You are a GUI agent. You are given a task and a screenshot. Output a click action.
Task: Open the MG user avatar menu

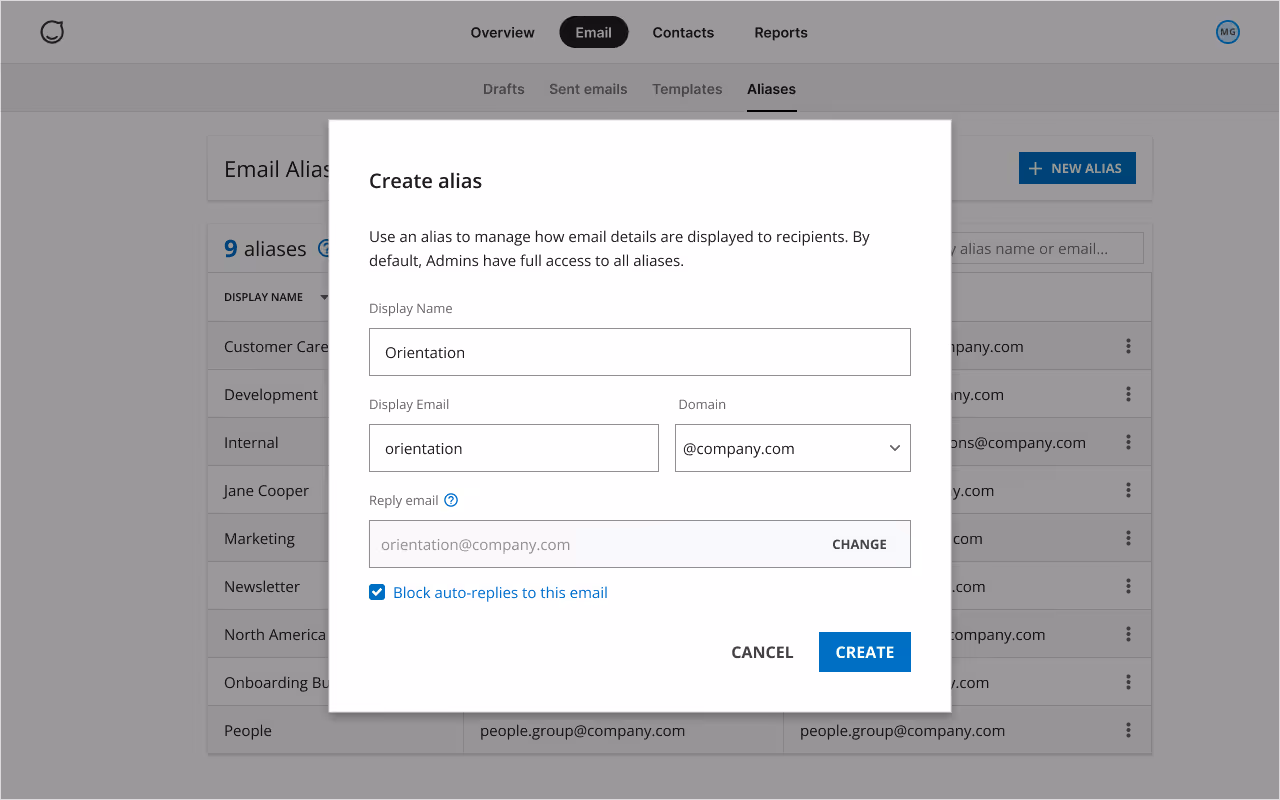(1227, 31)
